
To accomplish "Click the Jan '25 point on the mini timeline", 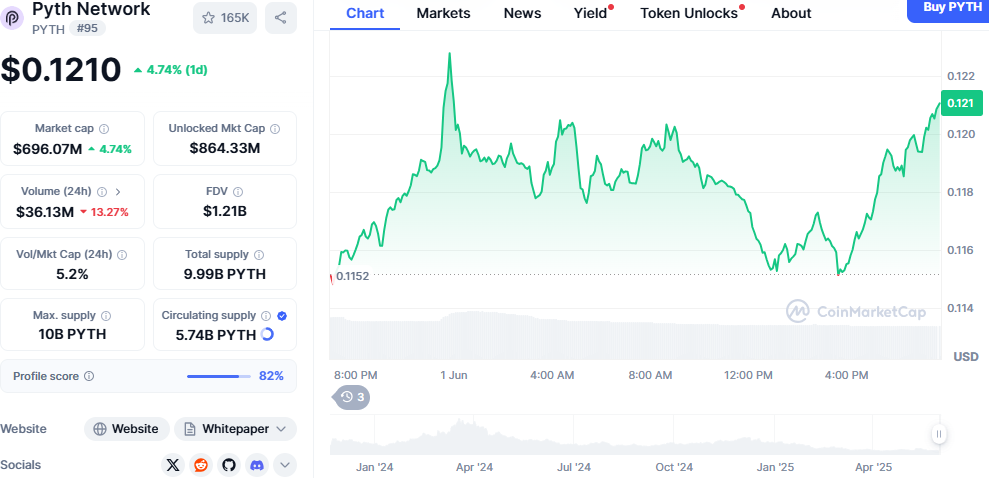I will [775, 467].
